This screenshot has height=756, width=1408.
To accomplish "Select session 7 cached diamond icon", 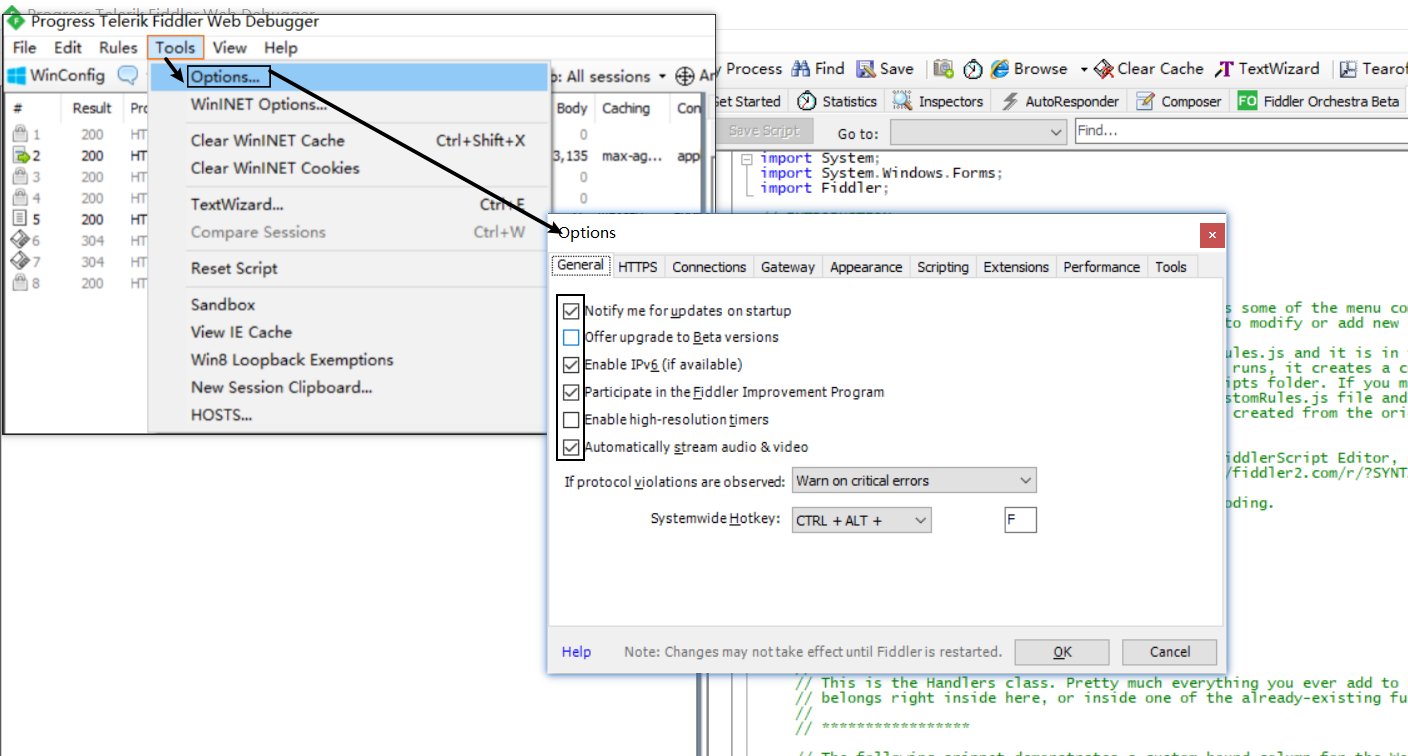I will [20, 261].
